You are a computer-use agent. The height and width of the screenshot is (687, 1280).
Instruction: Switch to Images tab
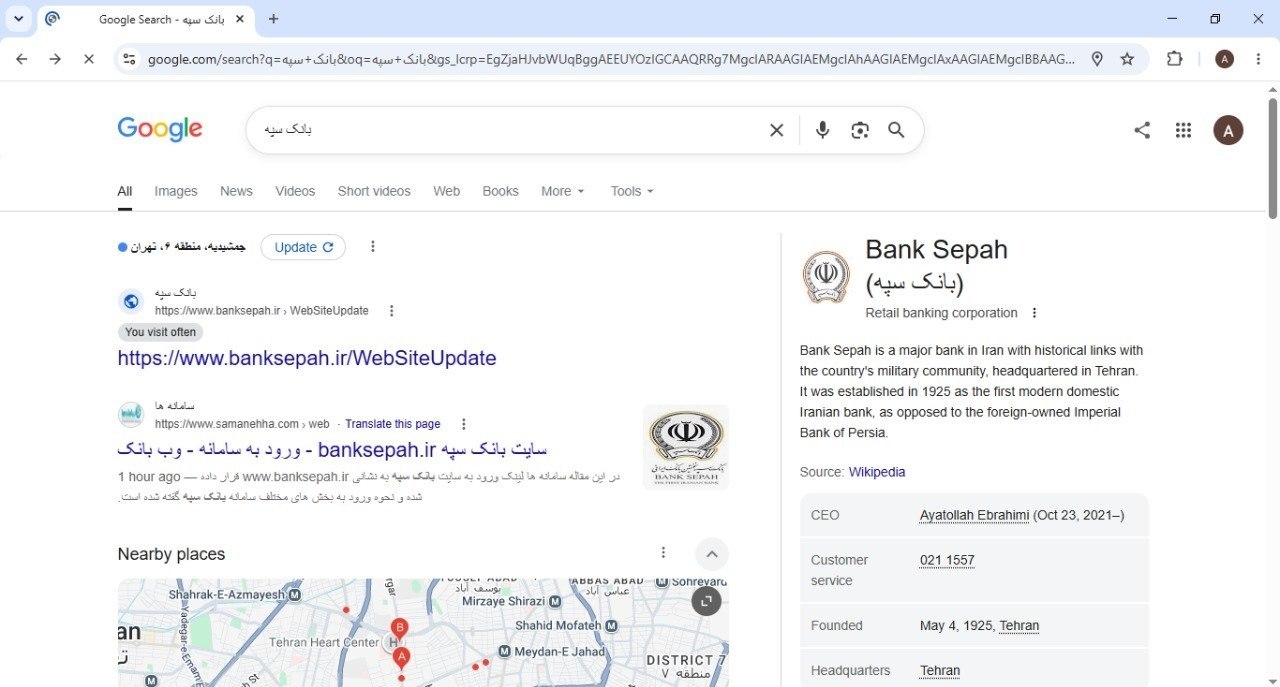coord(176,191)
